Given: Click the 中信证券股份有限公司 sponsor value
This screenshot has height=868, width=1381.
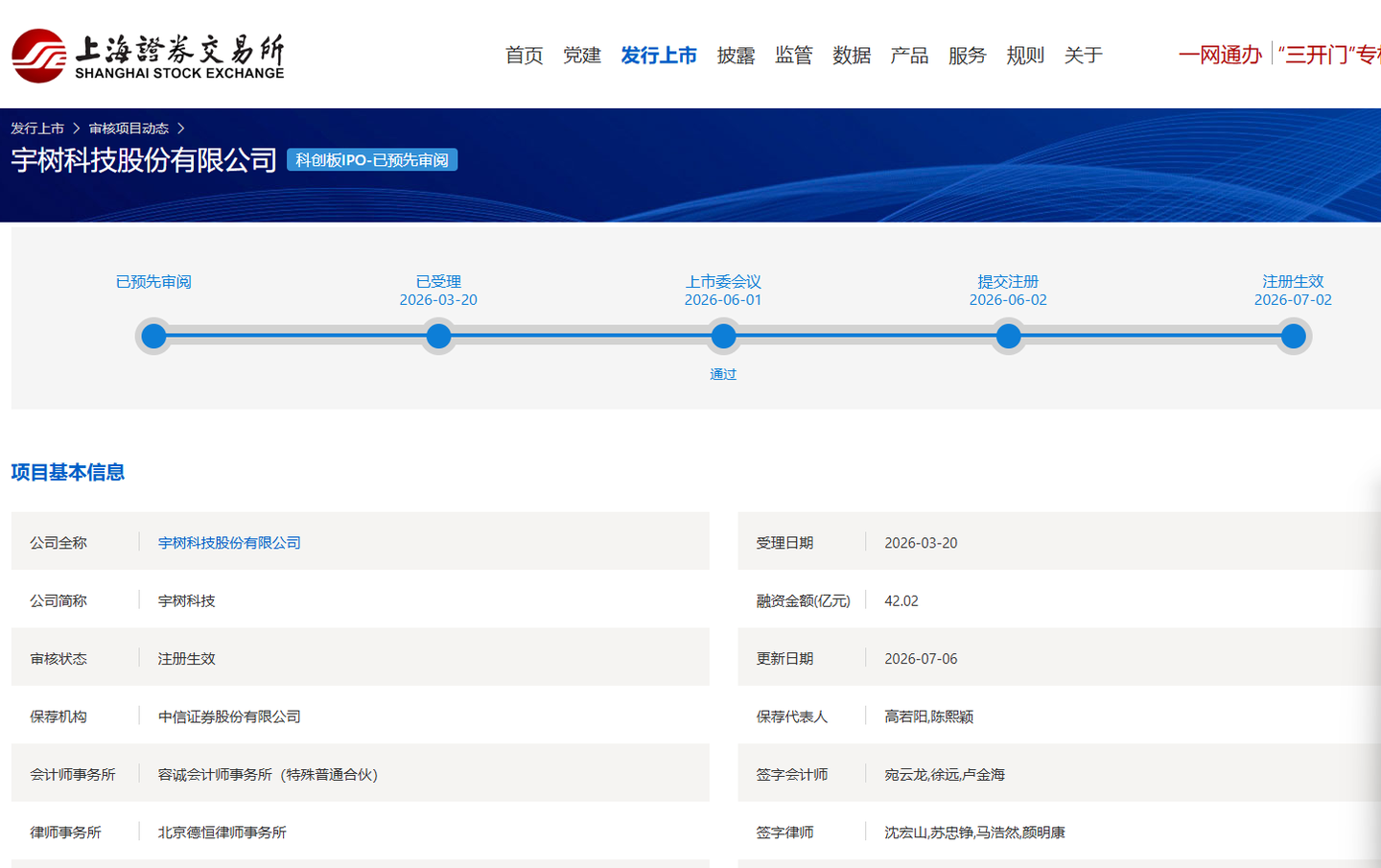Looking at the screenshot, I should click(x=229, y=716).
